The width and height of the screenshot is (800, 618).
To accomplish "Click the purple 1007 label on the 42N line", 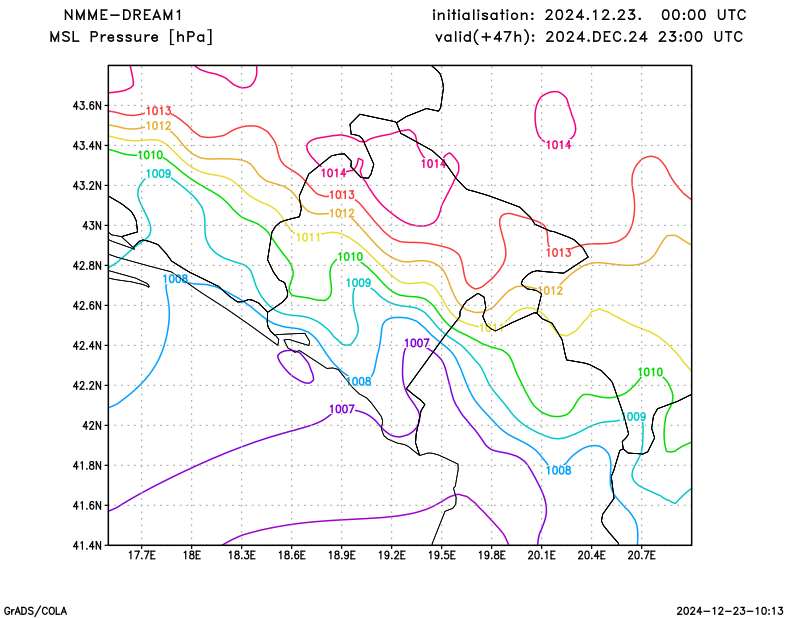I will [x=342, y=409].
